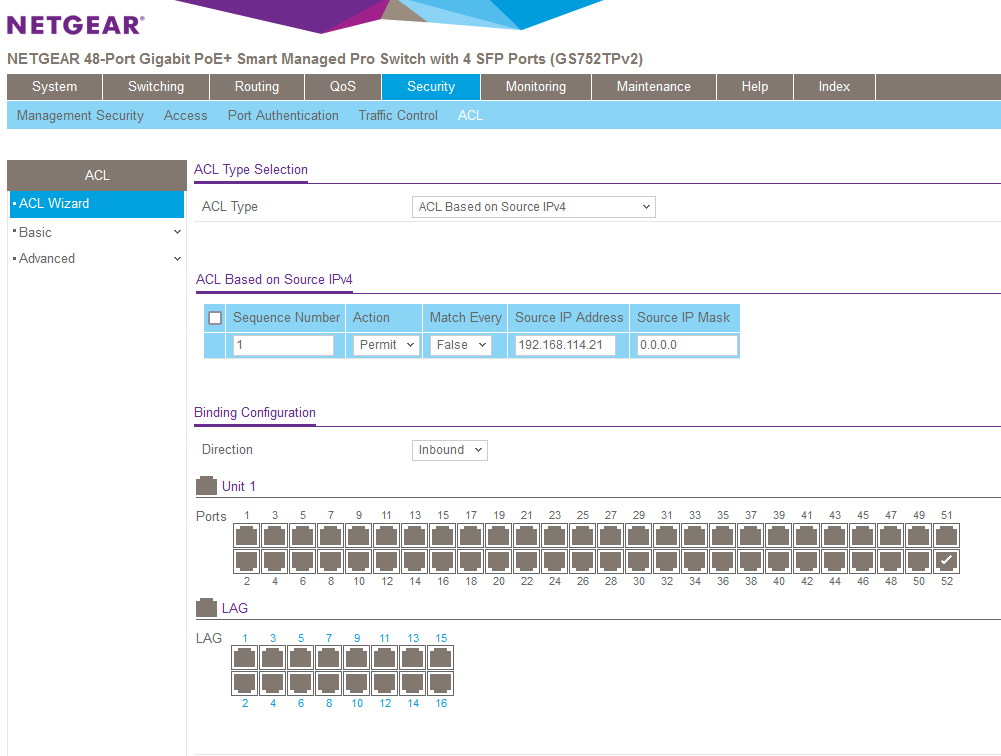Open the QoS main tab
This screenshot has width=1001, height=756.
point(343,87)
